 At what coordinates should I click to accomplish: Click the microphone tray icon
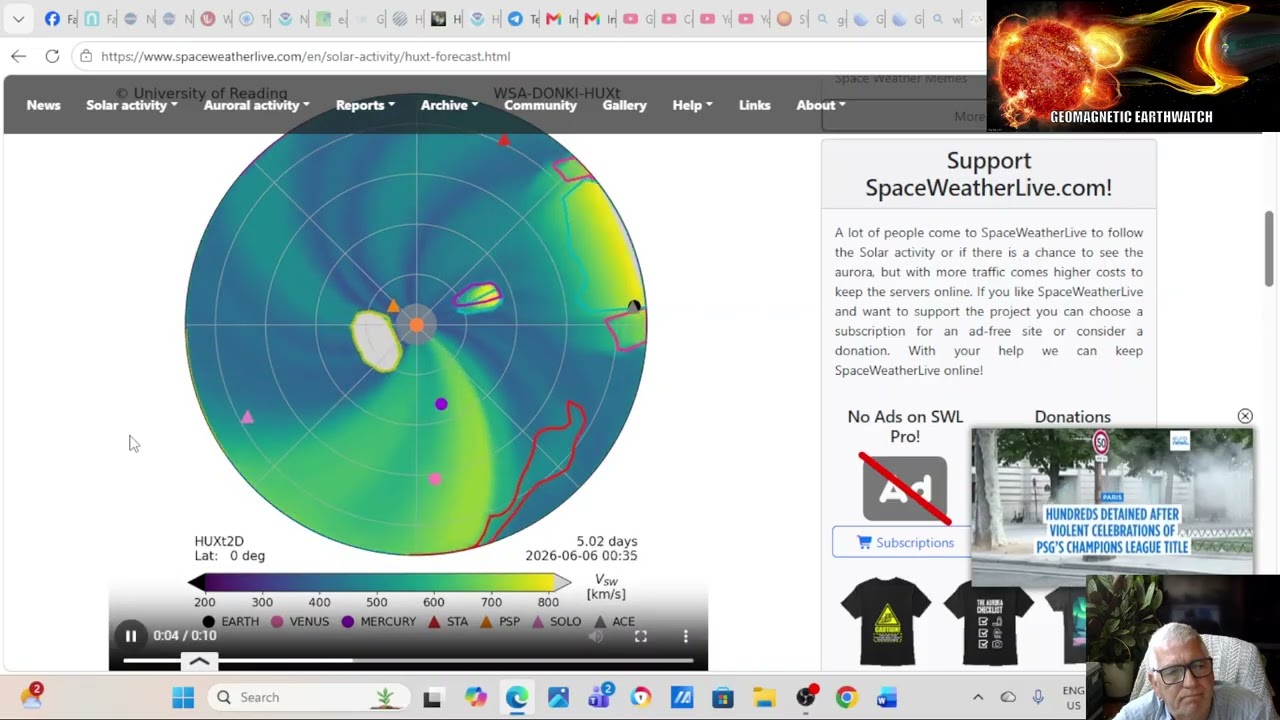click(x=1038, y=697)
